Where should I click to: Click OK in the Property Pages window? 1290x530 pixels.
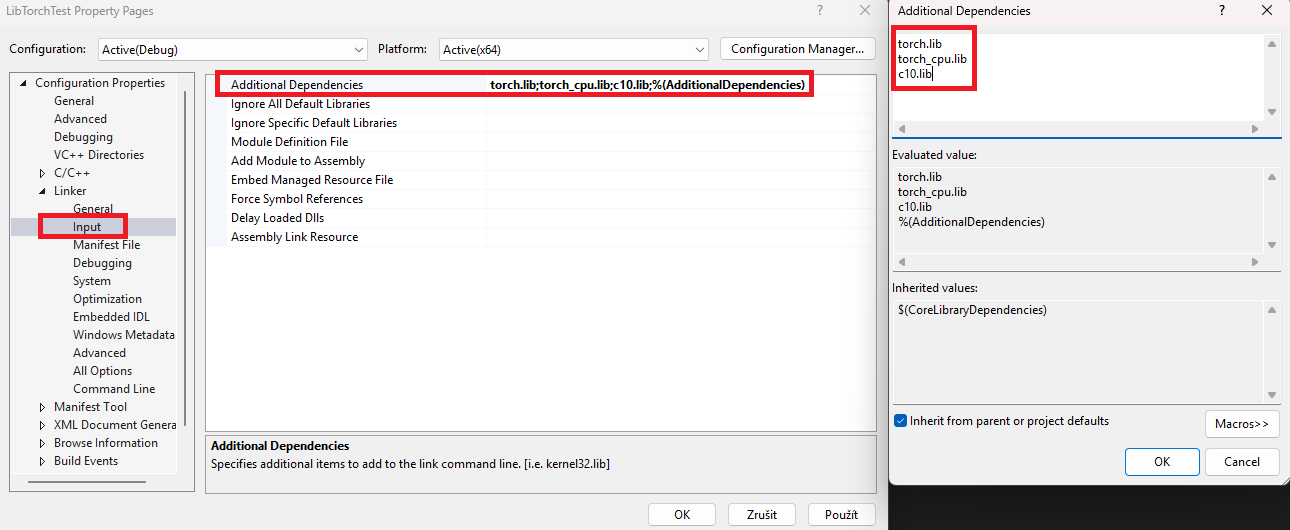[x=681, y=515]
